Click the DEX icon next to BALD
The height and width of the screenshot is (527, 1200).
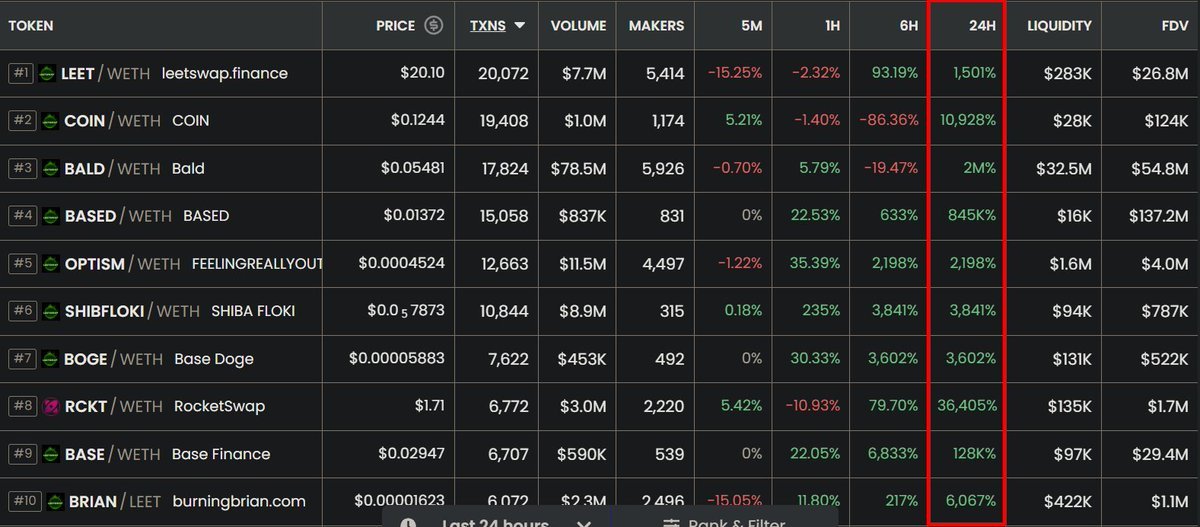point(50,169)
